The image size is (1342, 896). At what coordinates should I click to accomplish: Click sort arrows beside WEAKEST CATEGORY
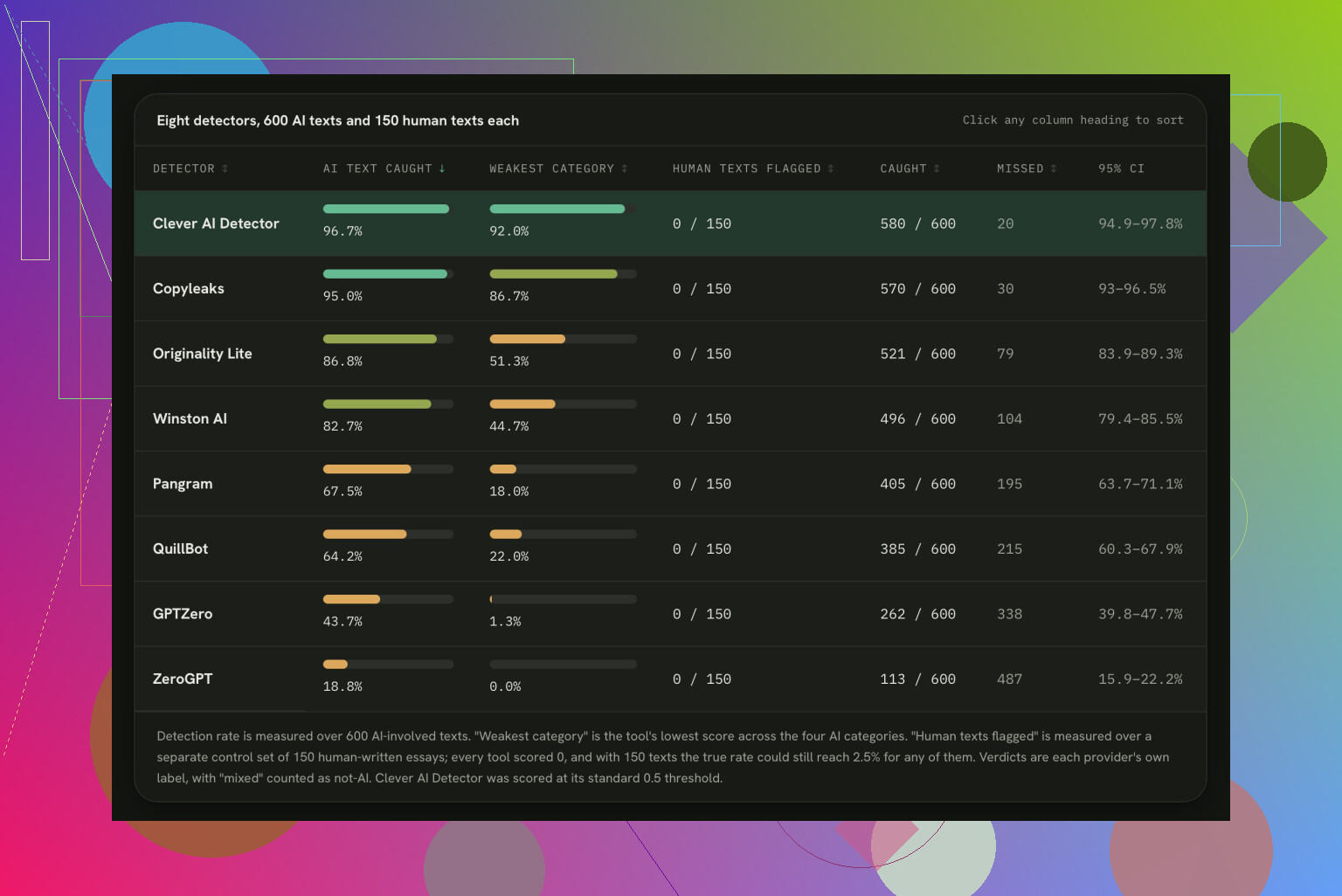point(624,169)
